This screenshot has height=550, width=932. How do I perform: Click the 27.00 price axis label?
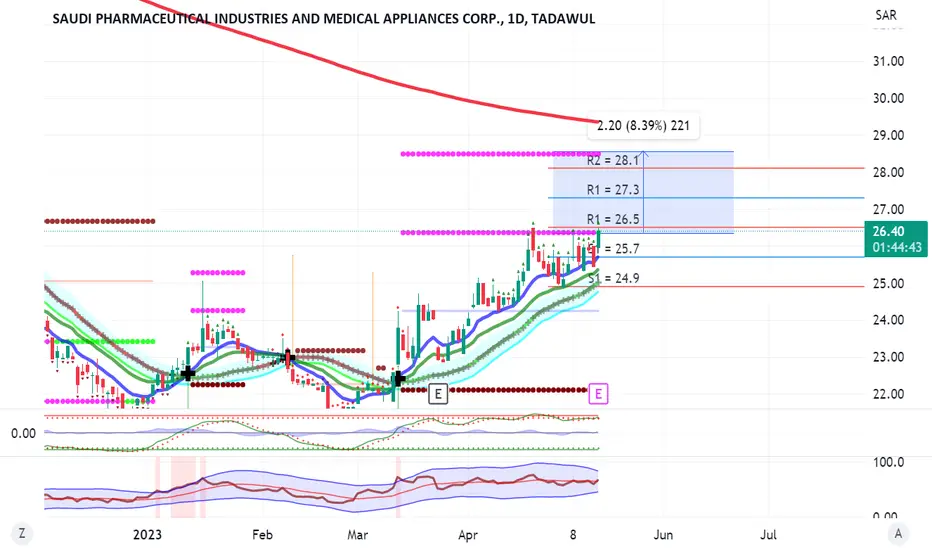888,209
